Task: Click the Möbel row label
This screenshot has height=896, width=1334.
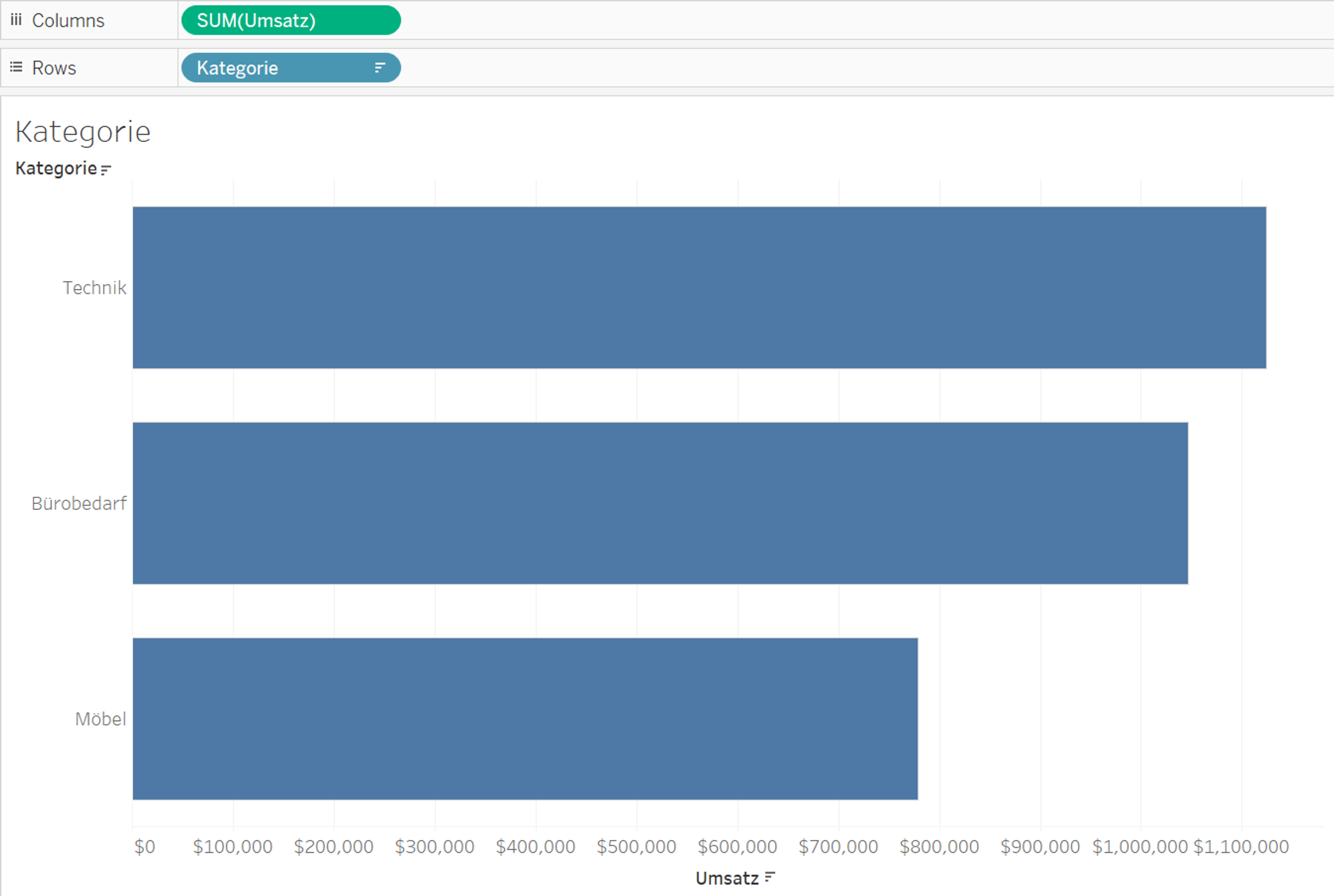Action: click(100, 719)
